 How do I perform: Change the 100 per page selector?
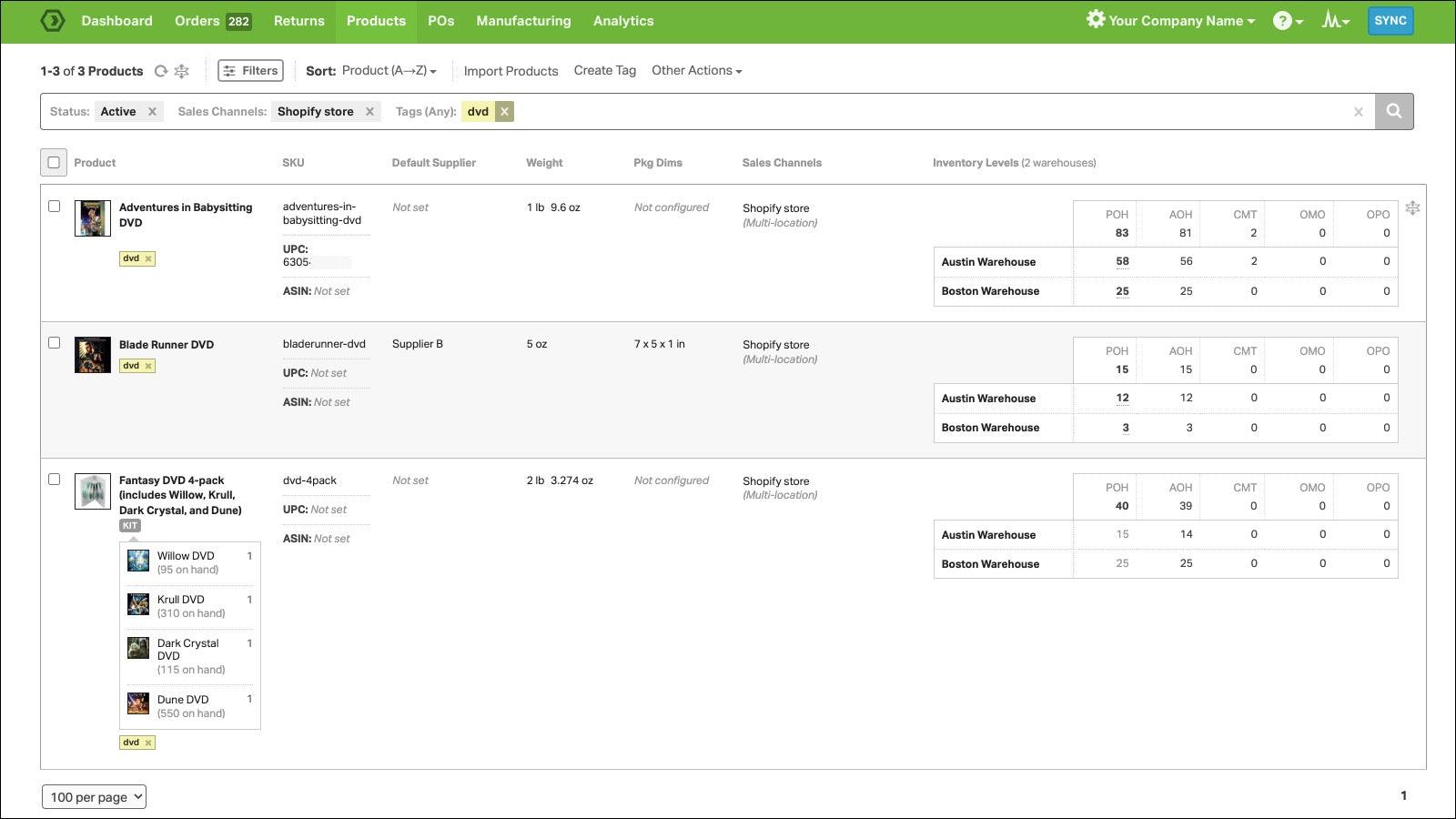94,797
